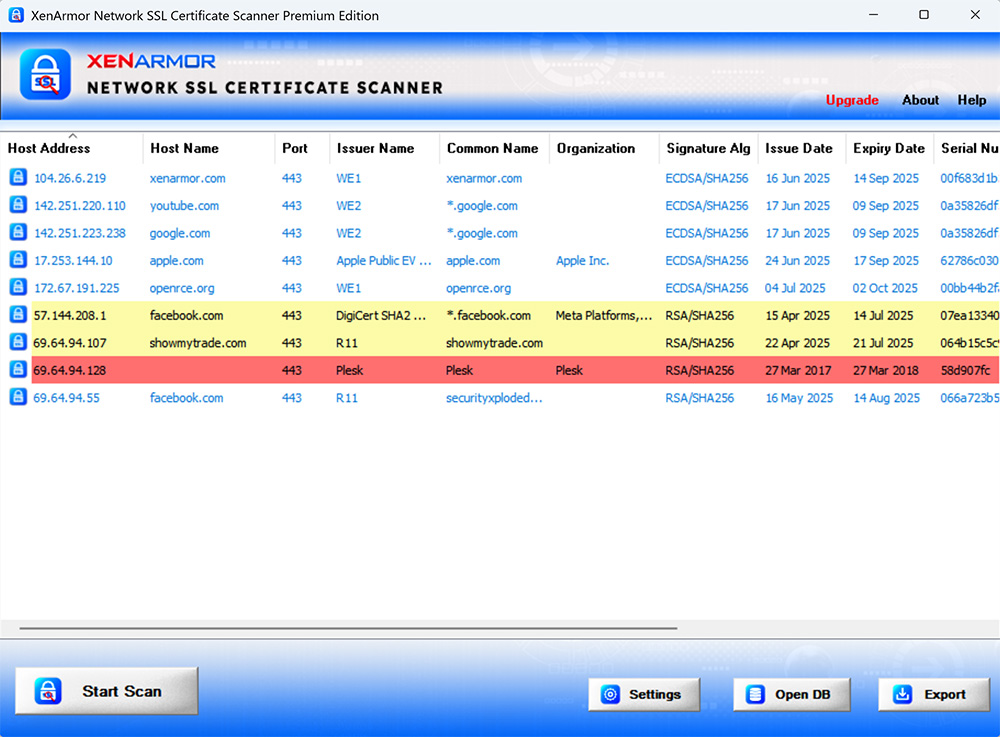Select host address 104.26.6.219
This screenshot has height=737, width=1000.
pyautogui.click(x=70, y=179)
